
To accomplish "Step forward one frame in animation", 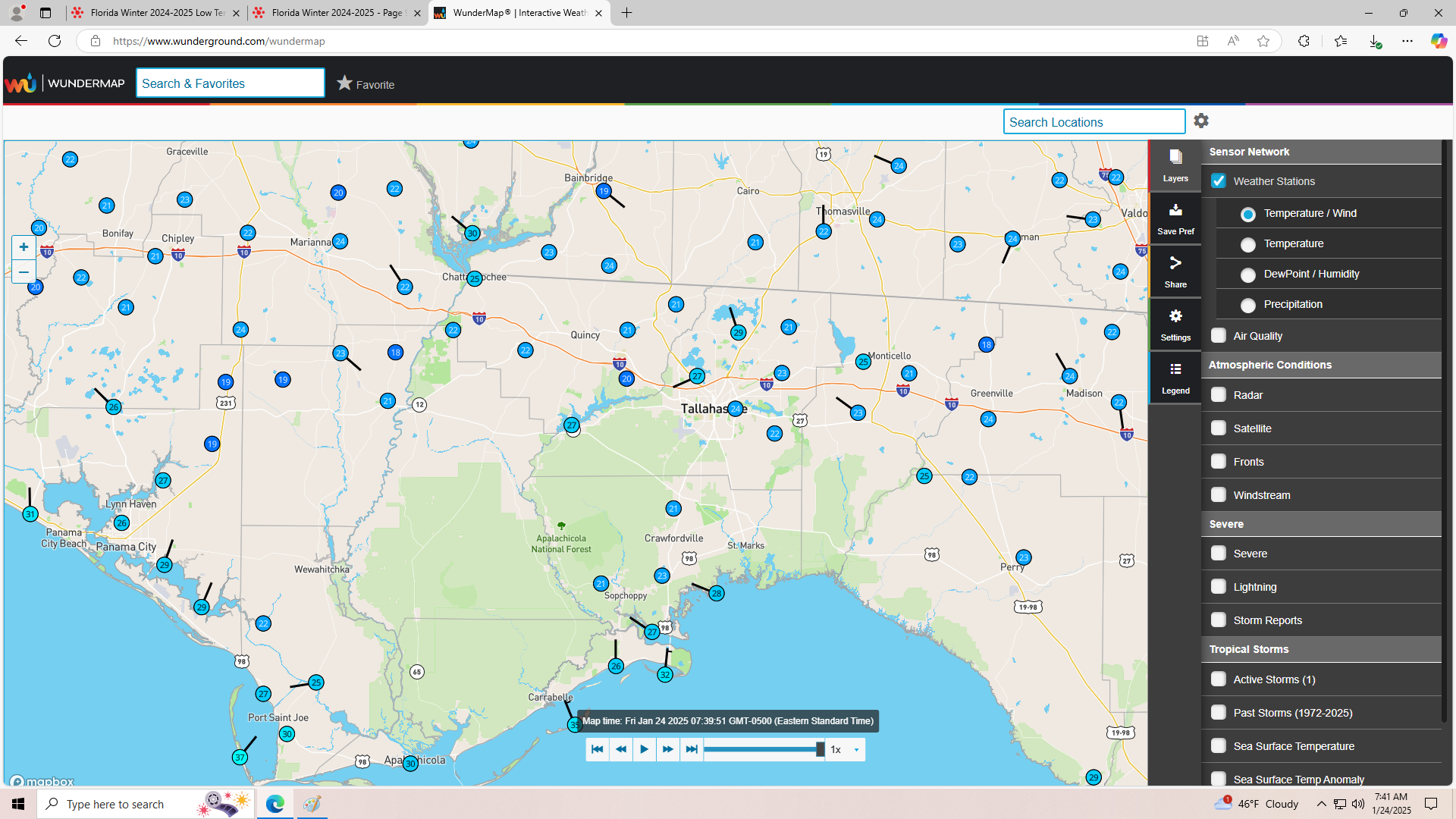I will point(668,749).
